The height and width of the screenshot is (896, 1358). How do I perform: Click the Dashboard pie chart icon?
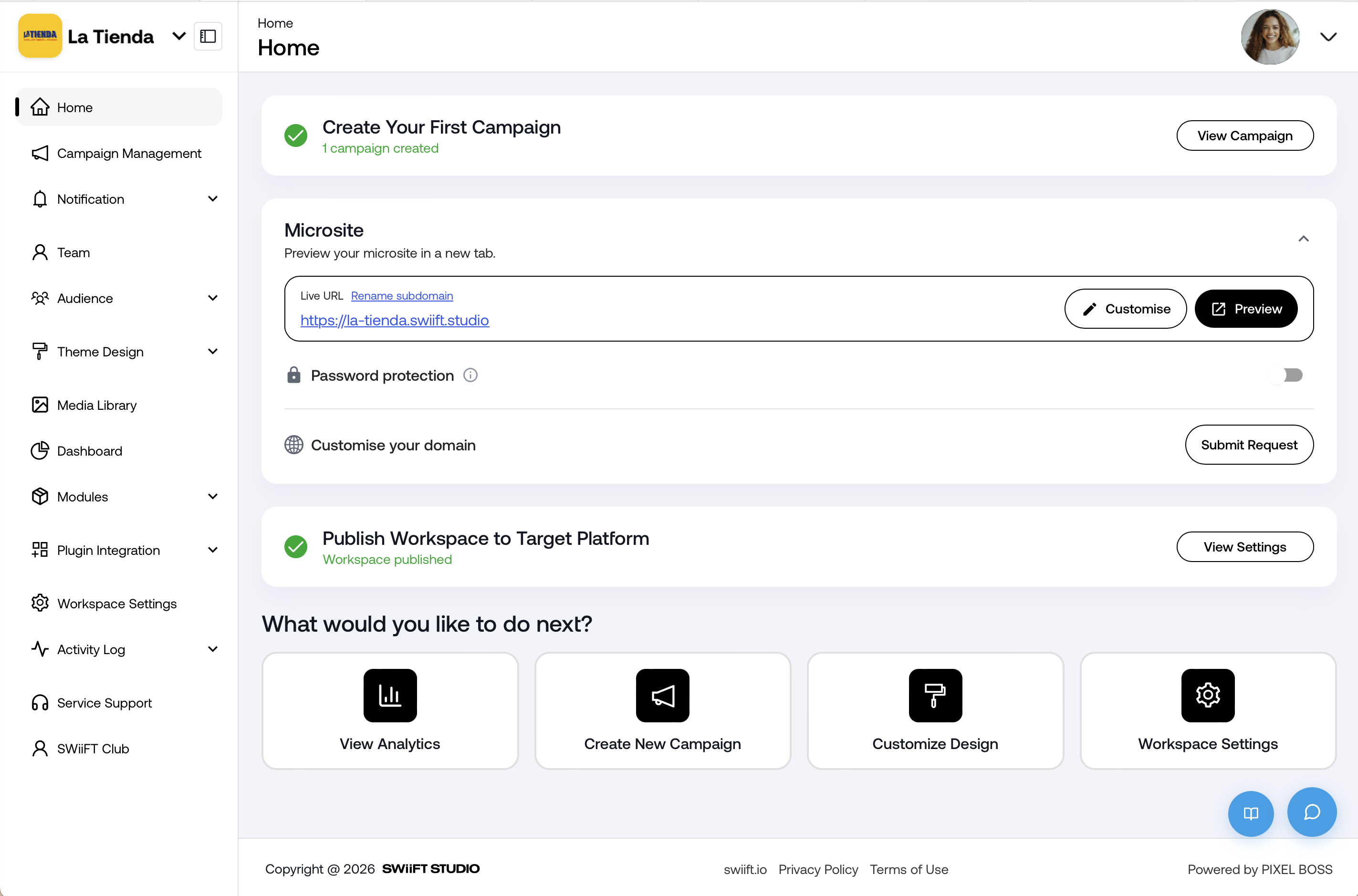coord(40,451)
